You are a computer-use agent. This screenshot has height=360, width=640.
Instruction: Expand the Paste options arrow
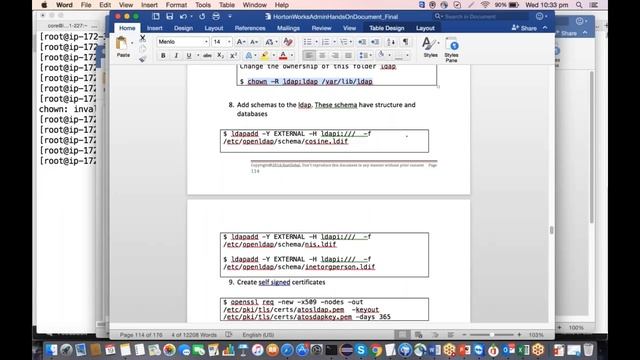pos(132,43)
